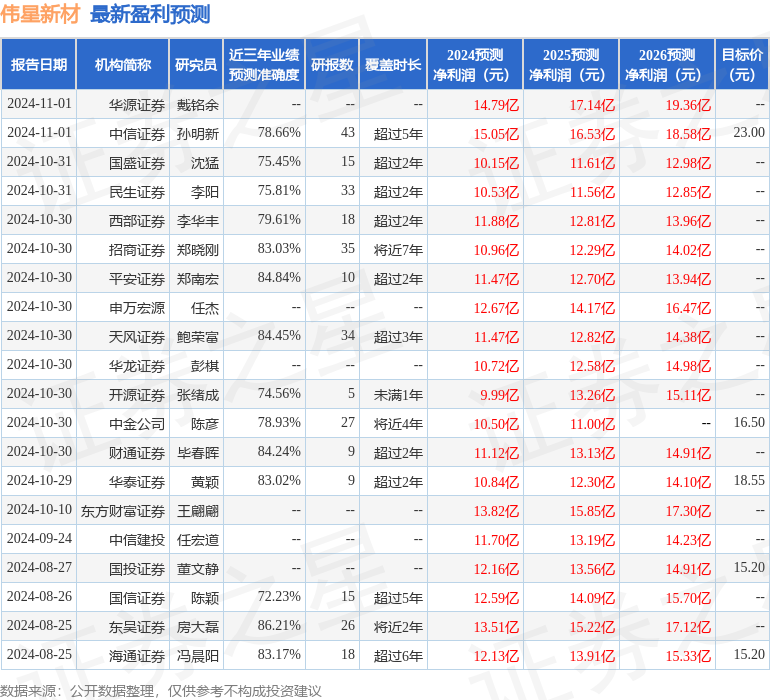770x700 pixels.
Task: Click the 16.50 target price value
Action: pos(749,422)
